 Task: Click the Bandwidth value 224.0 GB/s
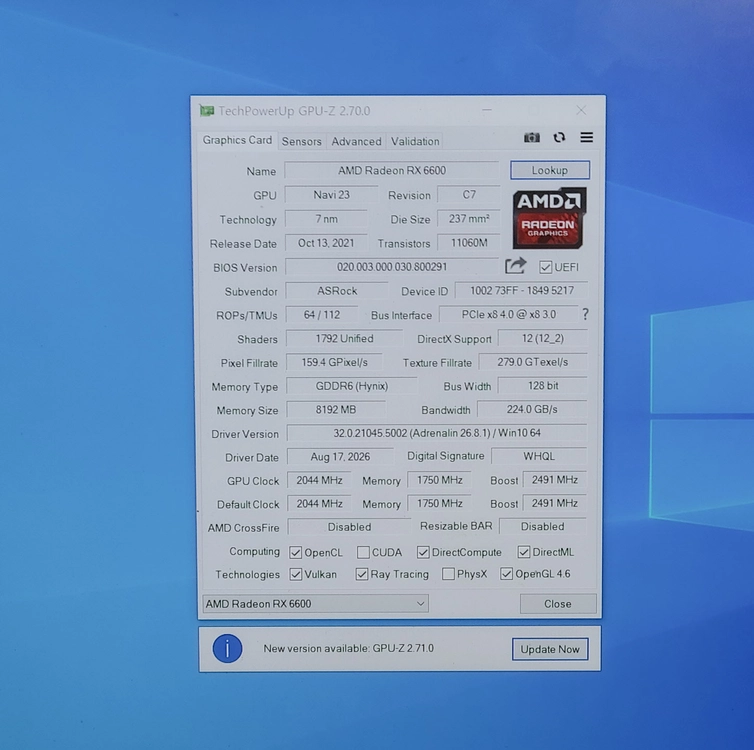click(532, 409)
